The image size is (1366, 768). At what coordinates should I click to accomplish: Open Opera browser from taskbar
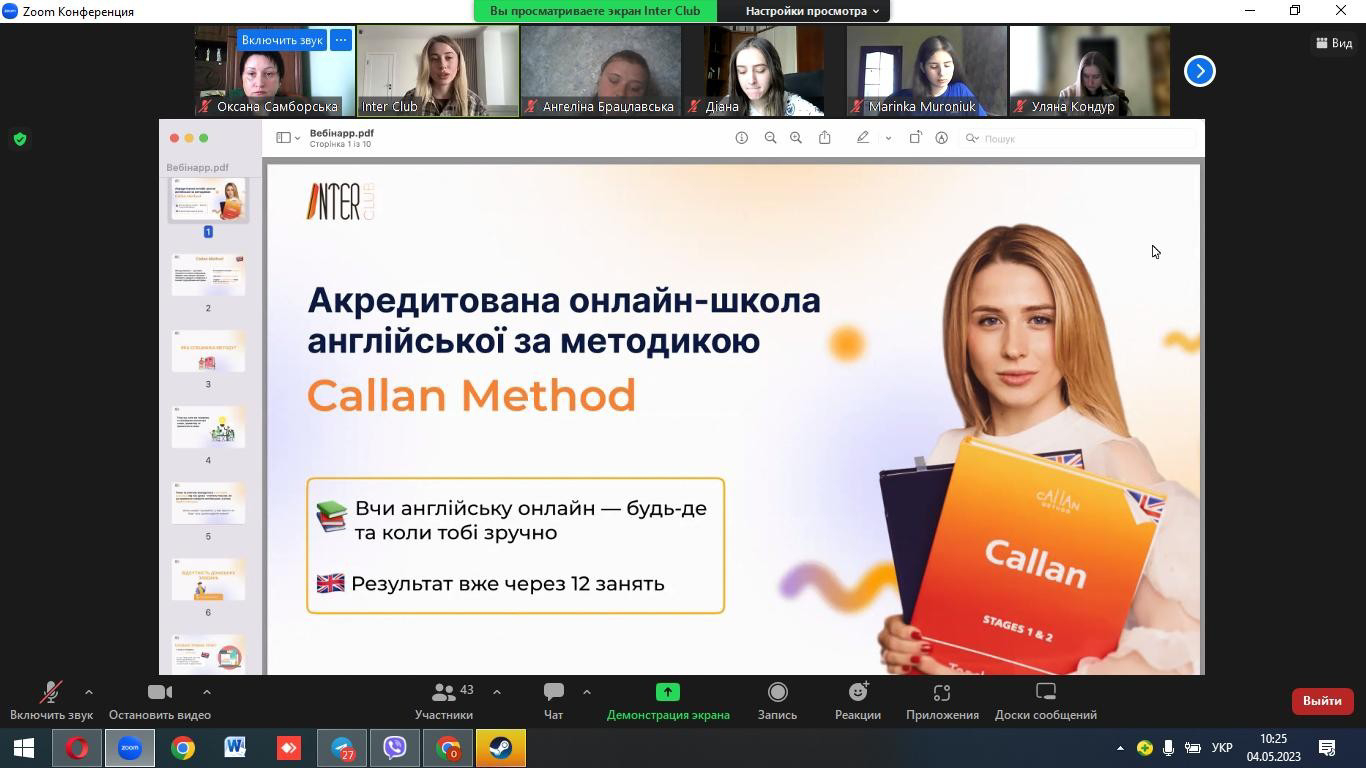tap(77, 748)
